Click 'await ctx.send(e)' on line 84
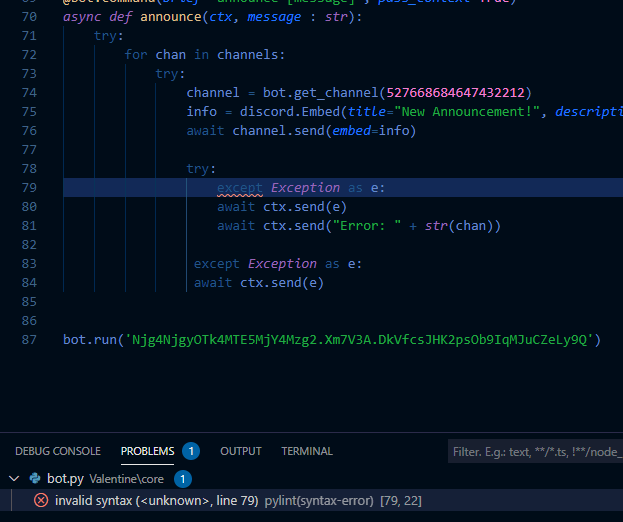 259,283
